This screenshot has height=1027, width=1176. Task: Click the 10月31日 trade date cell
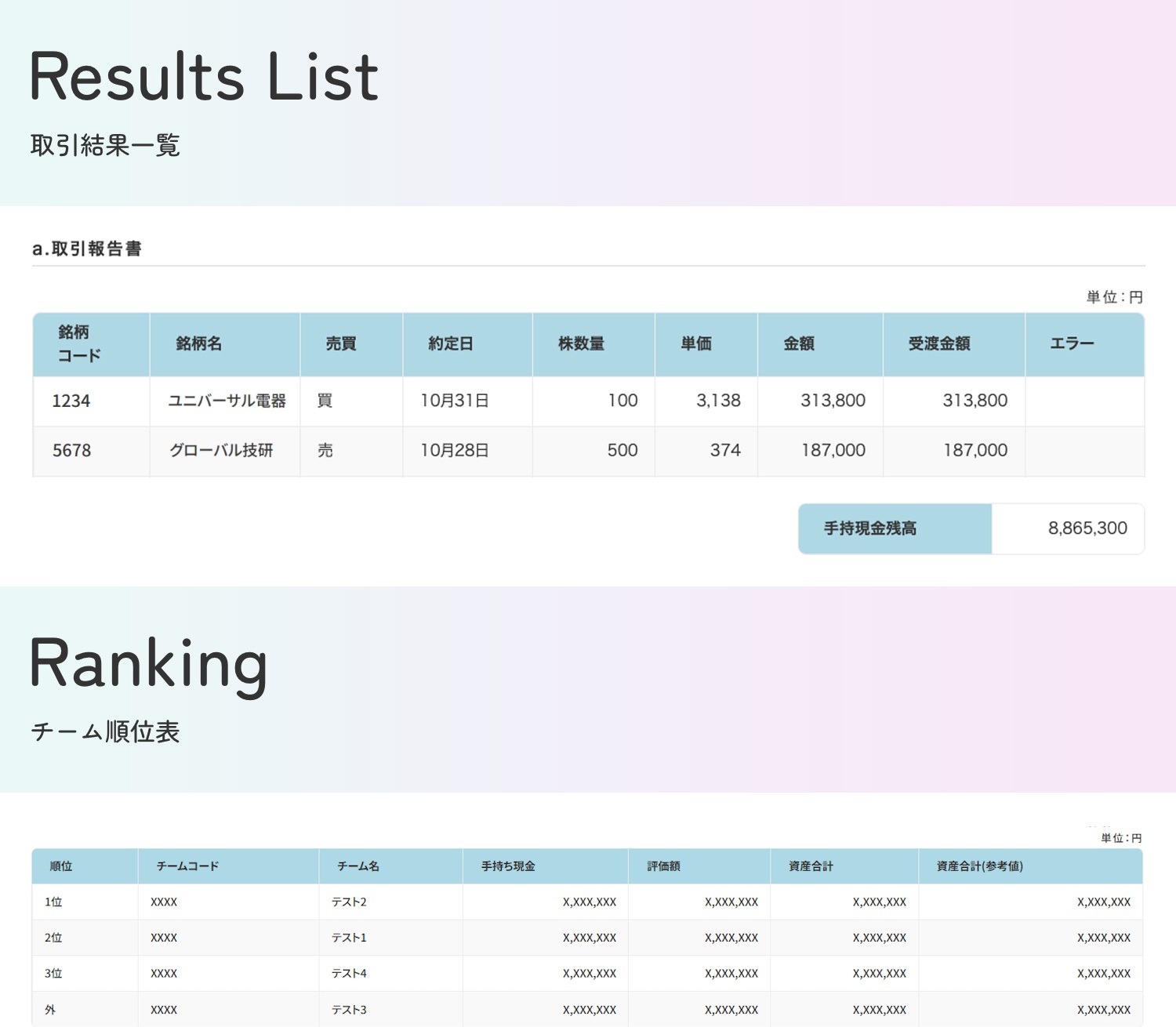pyautogui.click(x=455, y=401)
